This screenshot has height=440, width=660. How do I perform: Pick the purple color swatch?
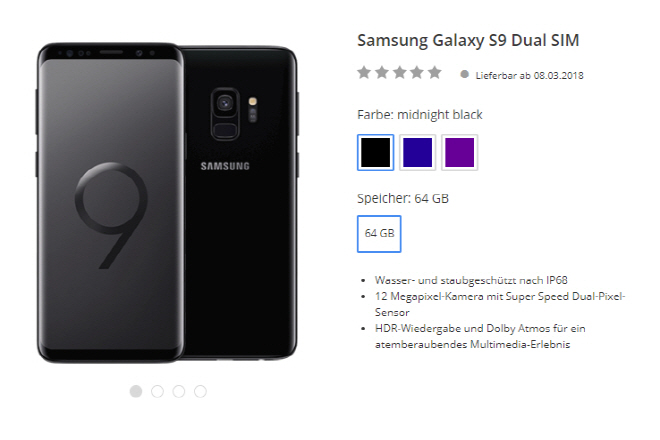460,152
